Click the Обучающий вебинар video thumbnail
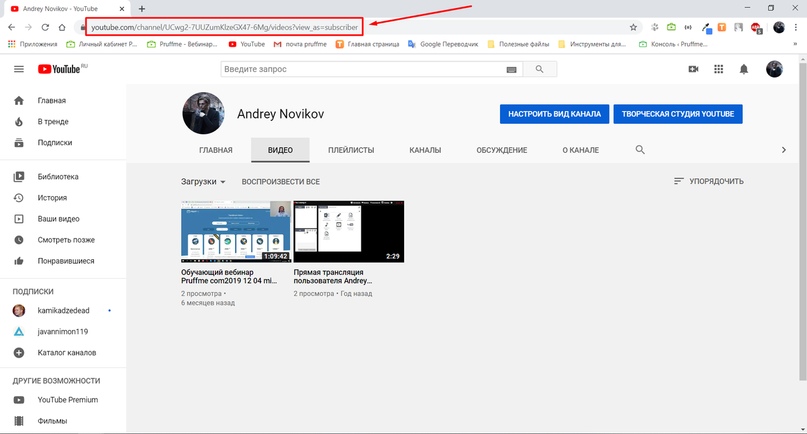This screenshot has height=434, width=807. (x=236, y=232)
